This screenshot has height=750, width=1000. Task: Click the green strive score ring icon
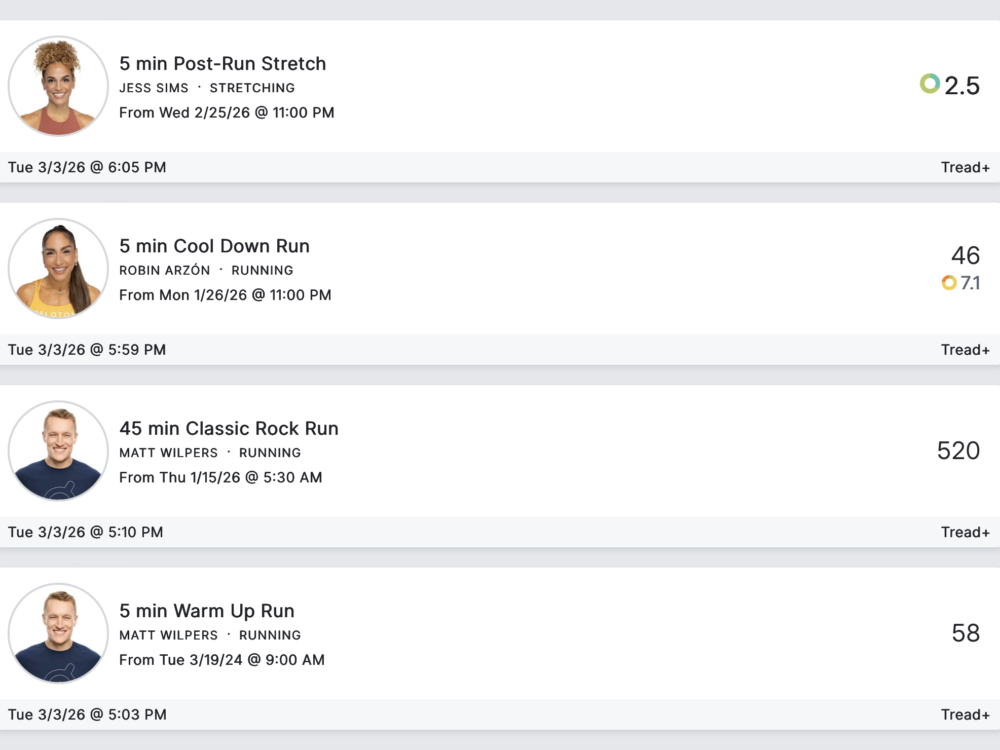930,84
